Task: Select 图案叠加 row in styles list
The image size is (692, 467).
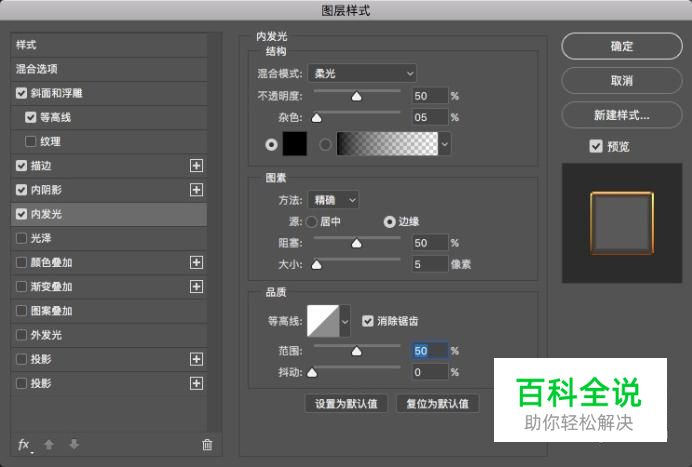Action: point(109,311)
